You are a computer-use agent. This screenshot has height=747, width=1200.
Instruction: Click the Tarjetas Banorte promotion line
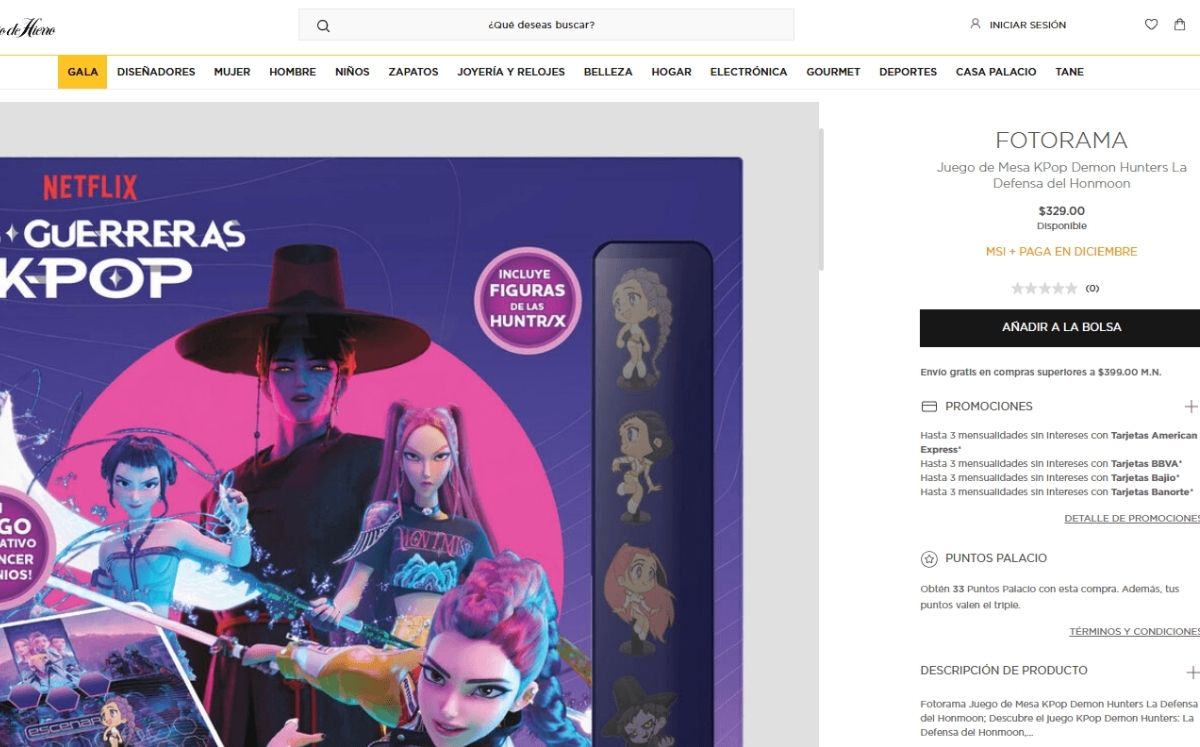[x=1058, y=492]
